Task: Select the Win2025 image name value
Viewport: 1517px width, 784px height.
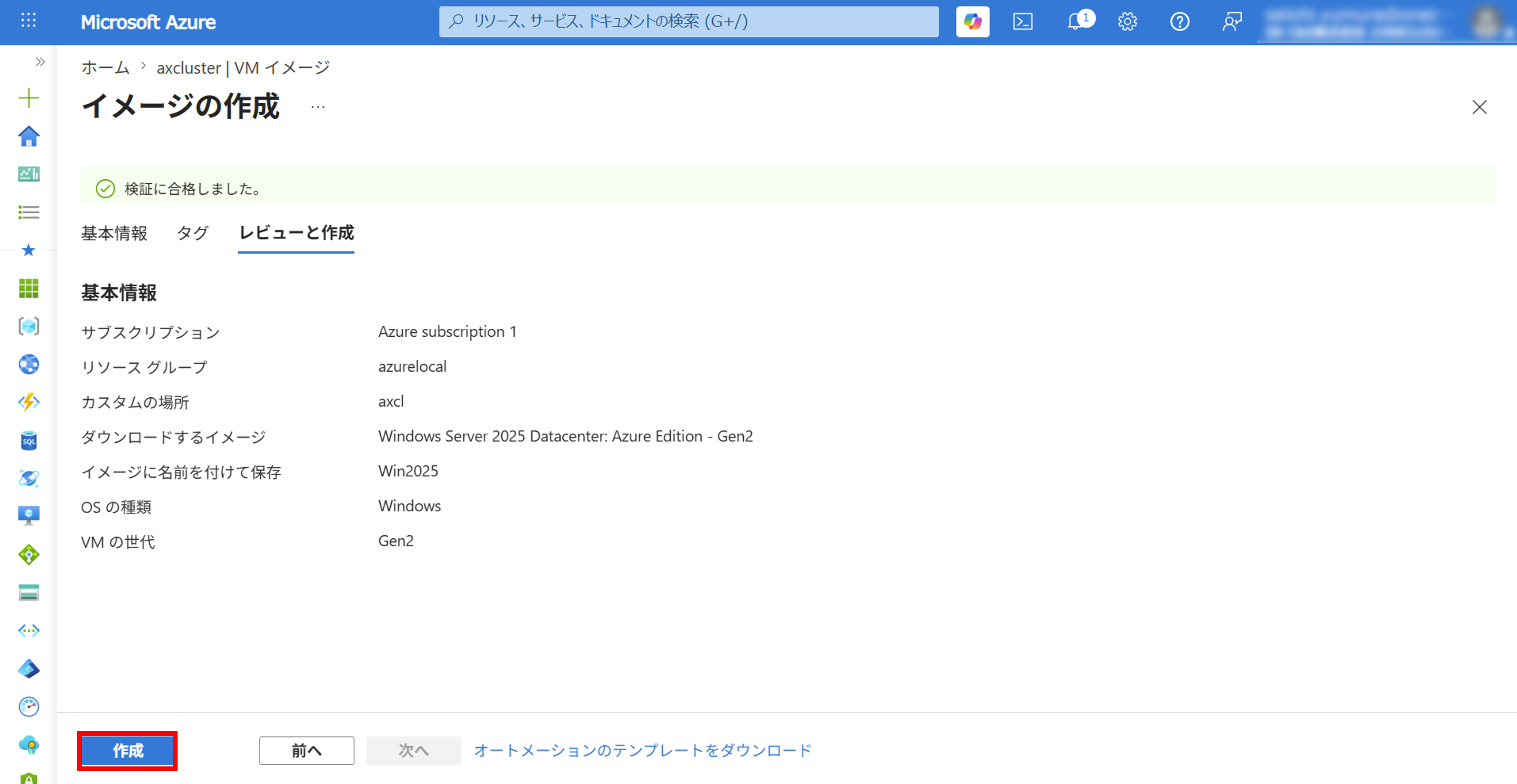Action: click(408, 471)
